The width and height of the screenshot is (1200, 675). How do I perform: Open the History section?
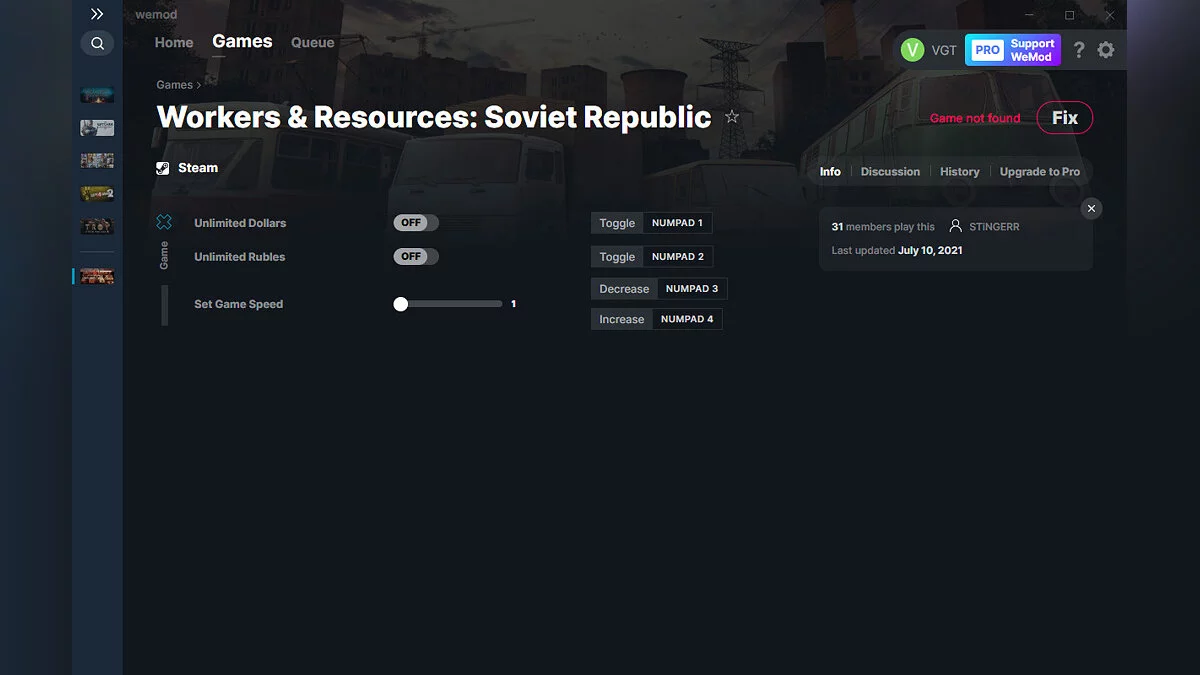pyautogui.click(x=959, y=171)
